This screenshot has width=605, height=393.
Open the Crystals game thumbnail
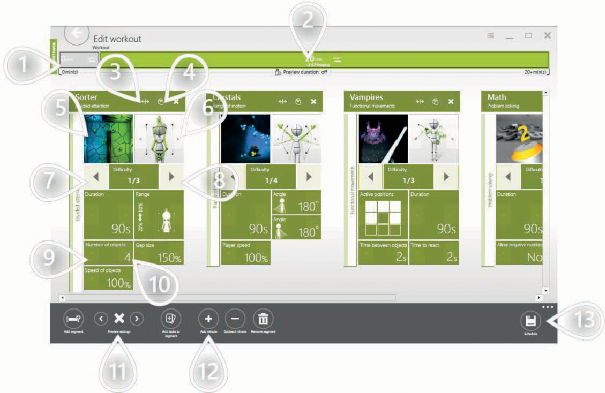pyautogui.click(x=246, y=138)
